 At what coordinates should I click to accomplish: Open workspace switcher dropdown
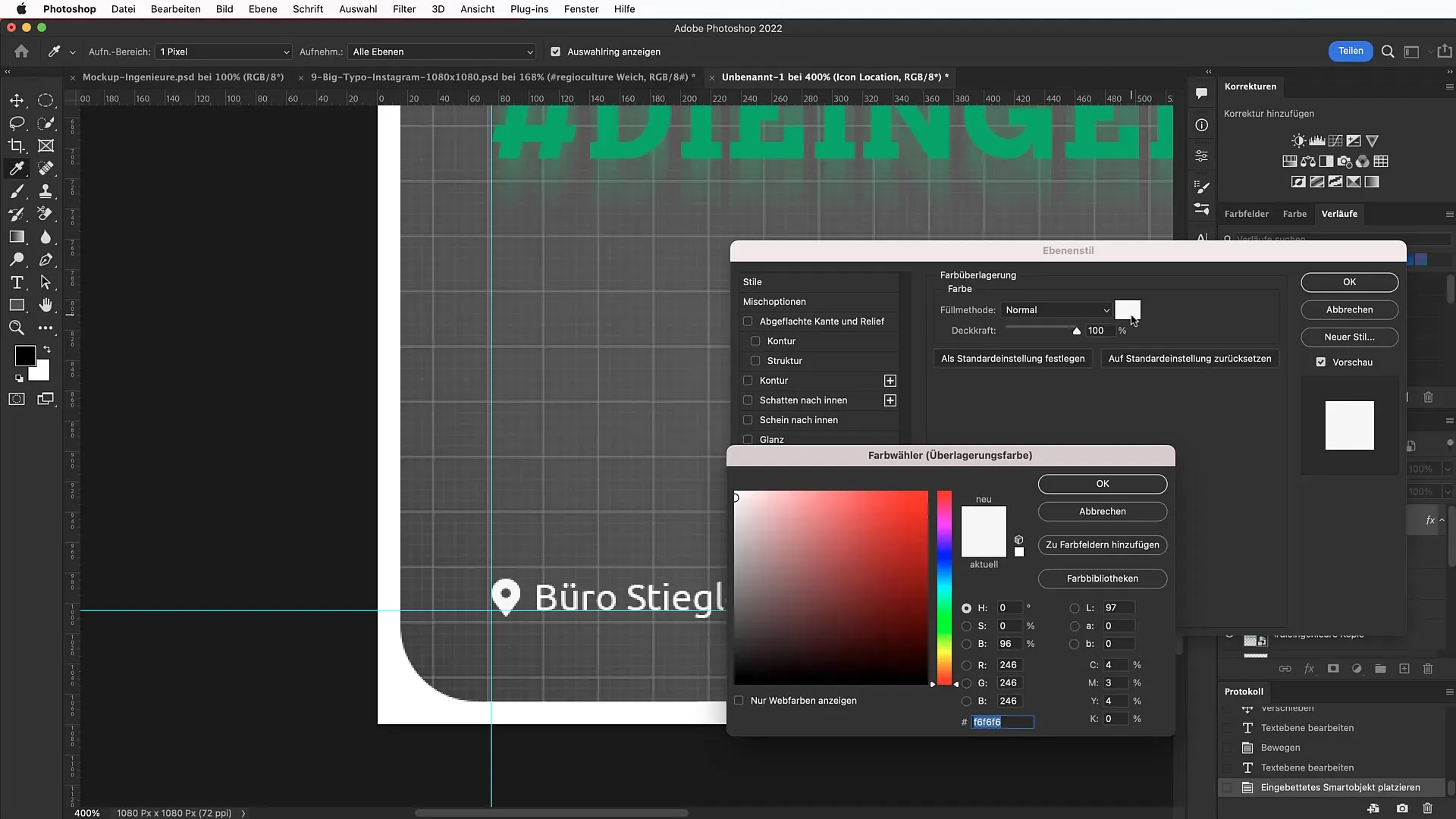click(x=1414, y=52)
